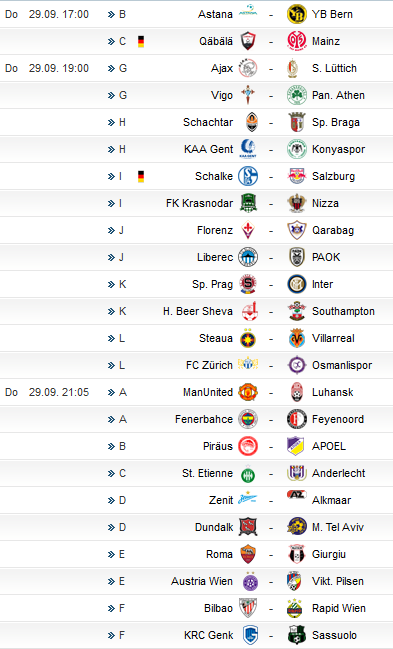Select the Austria Wien team name
This screenshot has width=393, height=649.
point(202,582)
